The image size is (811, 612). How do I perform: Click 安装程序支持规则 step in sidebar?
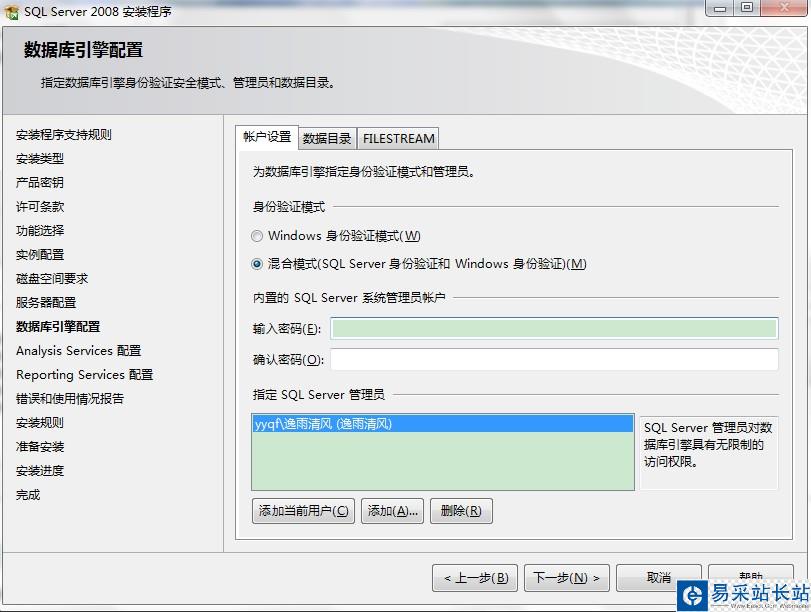point(64,135)
